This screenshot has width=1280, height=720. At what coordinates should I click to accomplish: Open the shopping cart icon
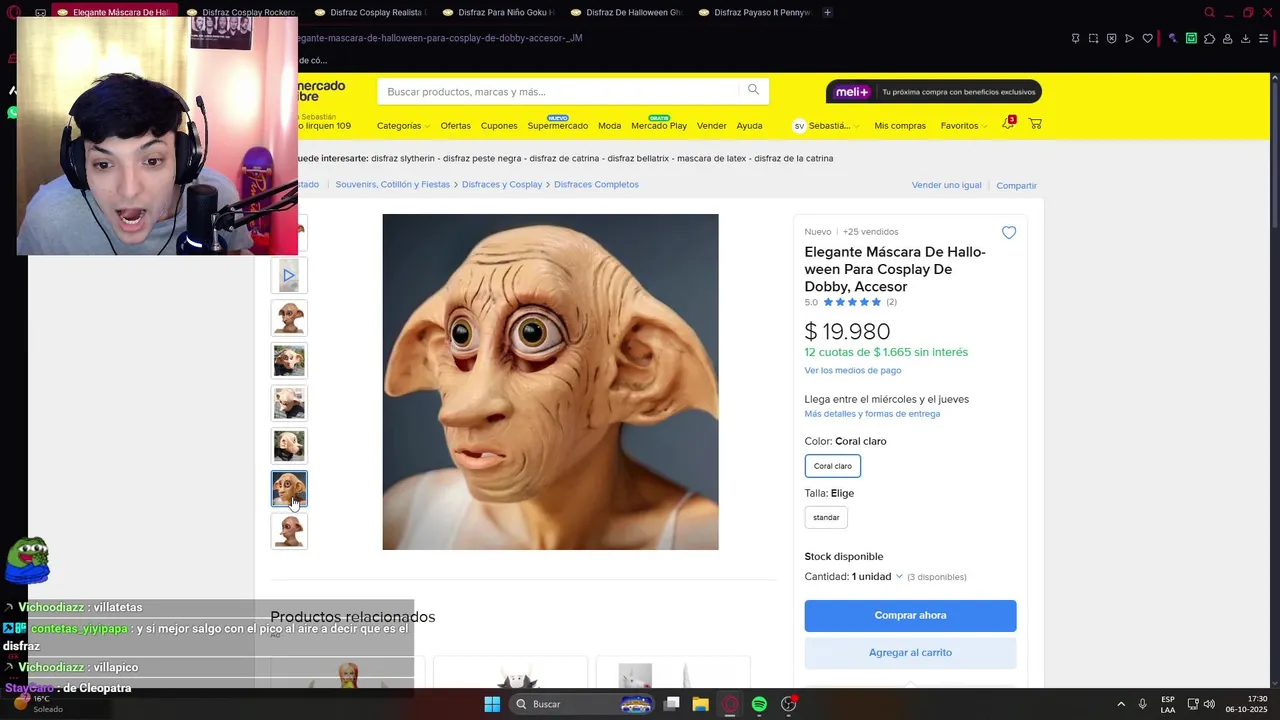pos(1035,124)
